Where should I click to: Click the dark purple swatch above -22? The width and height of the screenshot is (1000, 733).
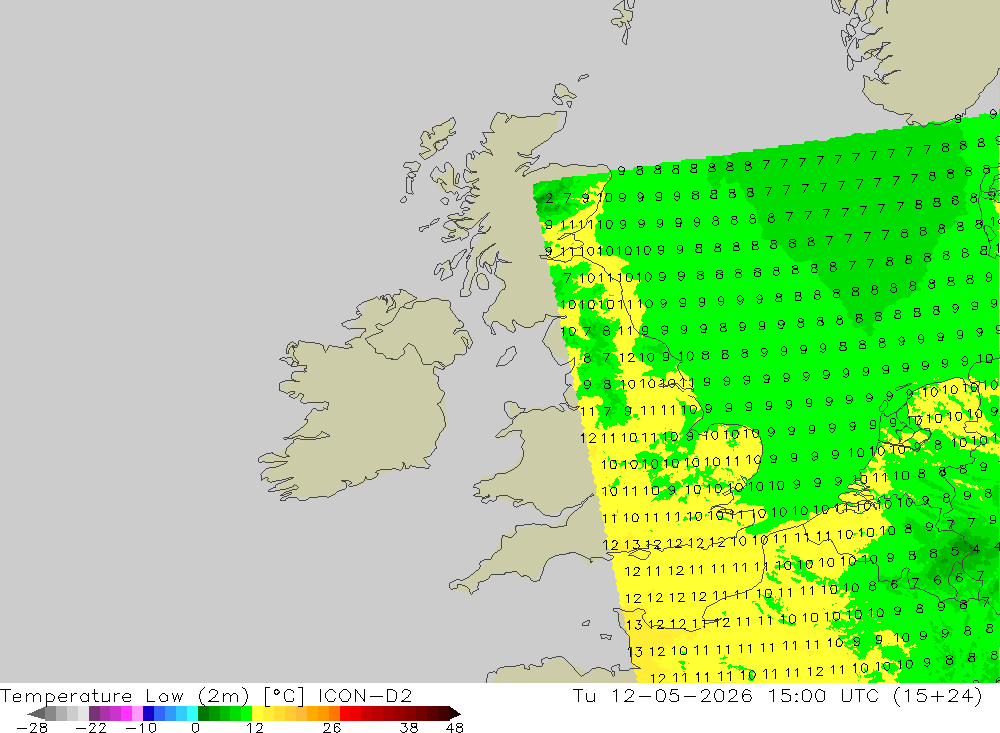coord(94,714)
